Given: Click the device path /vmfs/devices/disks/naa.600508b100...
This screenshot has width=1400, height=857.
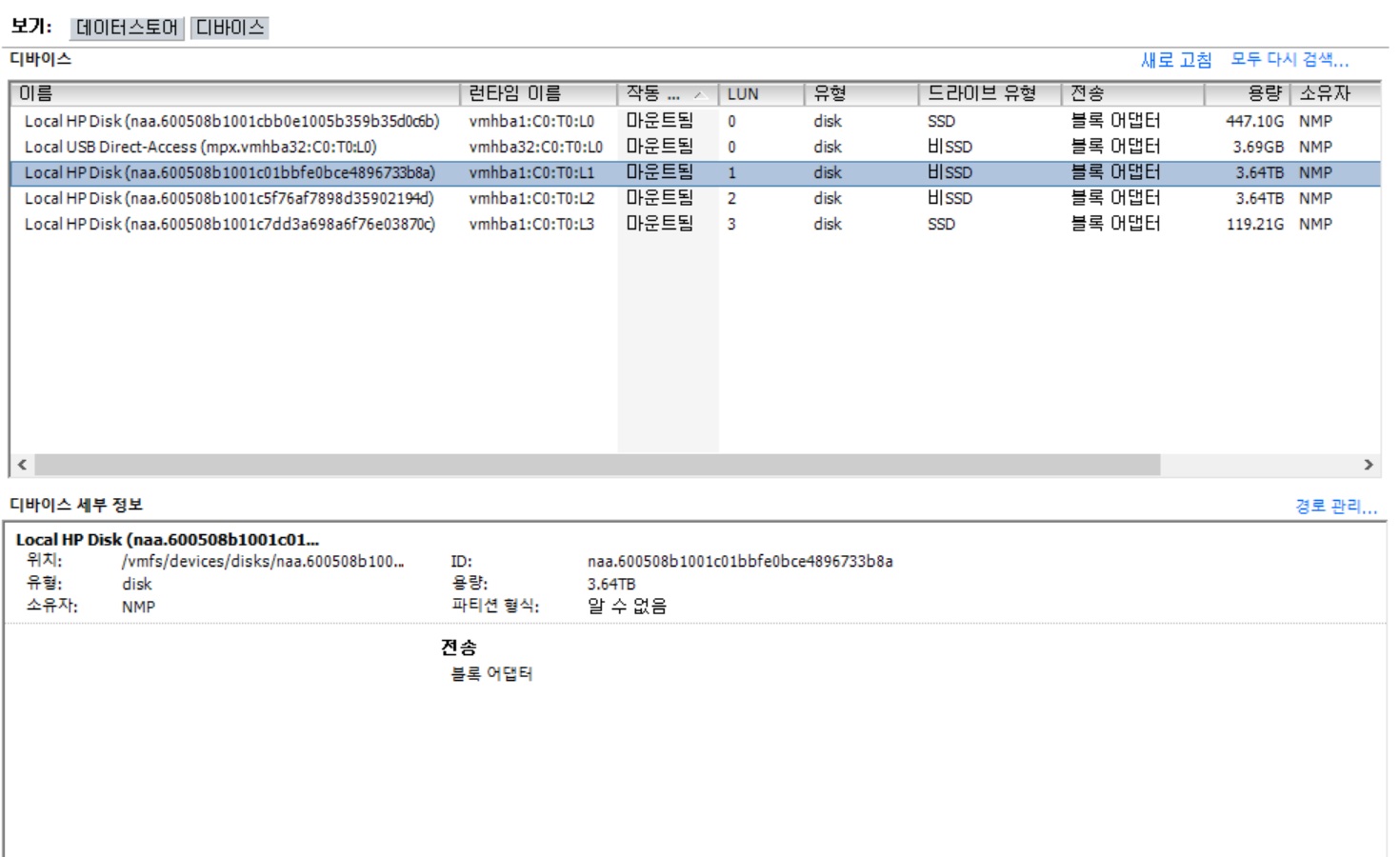Looking at the screenshot, I should click(263, 562).
